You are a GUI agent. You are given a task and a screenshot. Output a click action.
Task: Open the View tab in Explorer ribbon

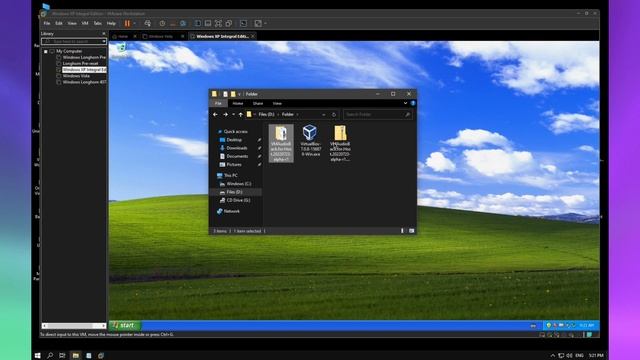277,103
